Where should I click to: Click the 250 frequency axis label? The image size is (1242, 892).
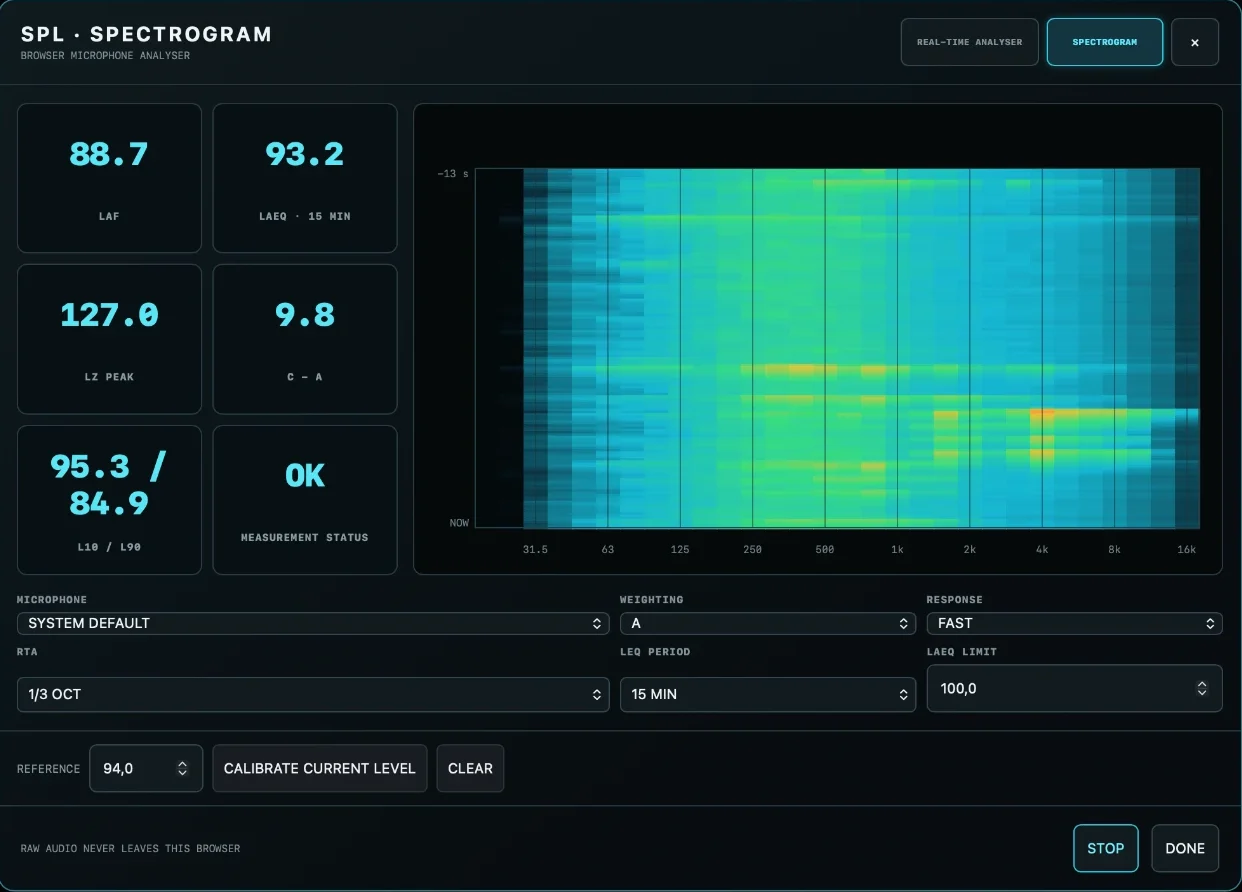[x=752, y=549]
